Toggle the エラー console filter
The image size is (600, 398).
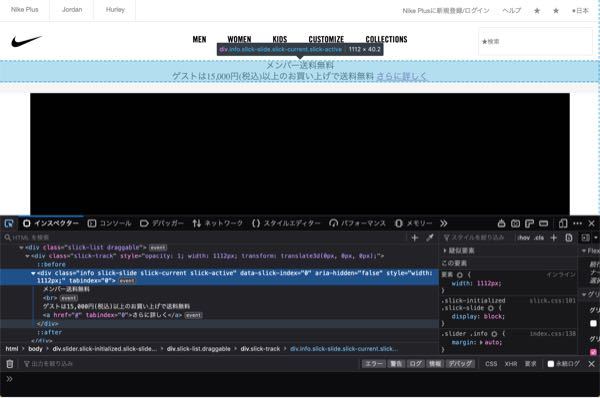click(374, 364)
